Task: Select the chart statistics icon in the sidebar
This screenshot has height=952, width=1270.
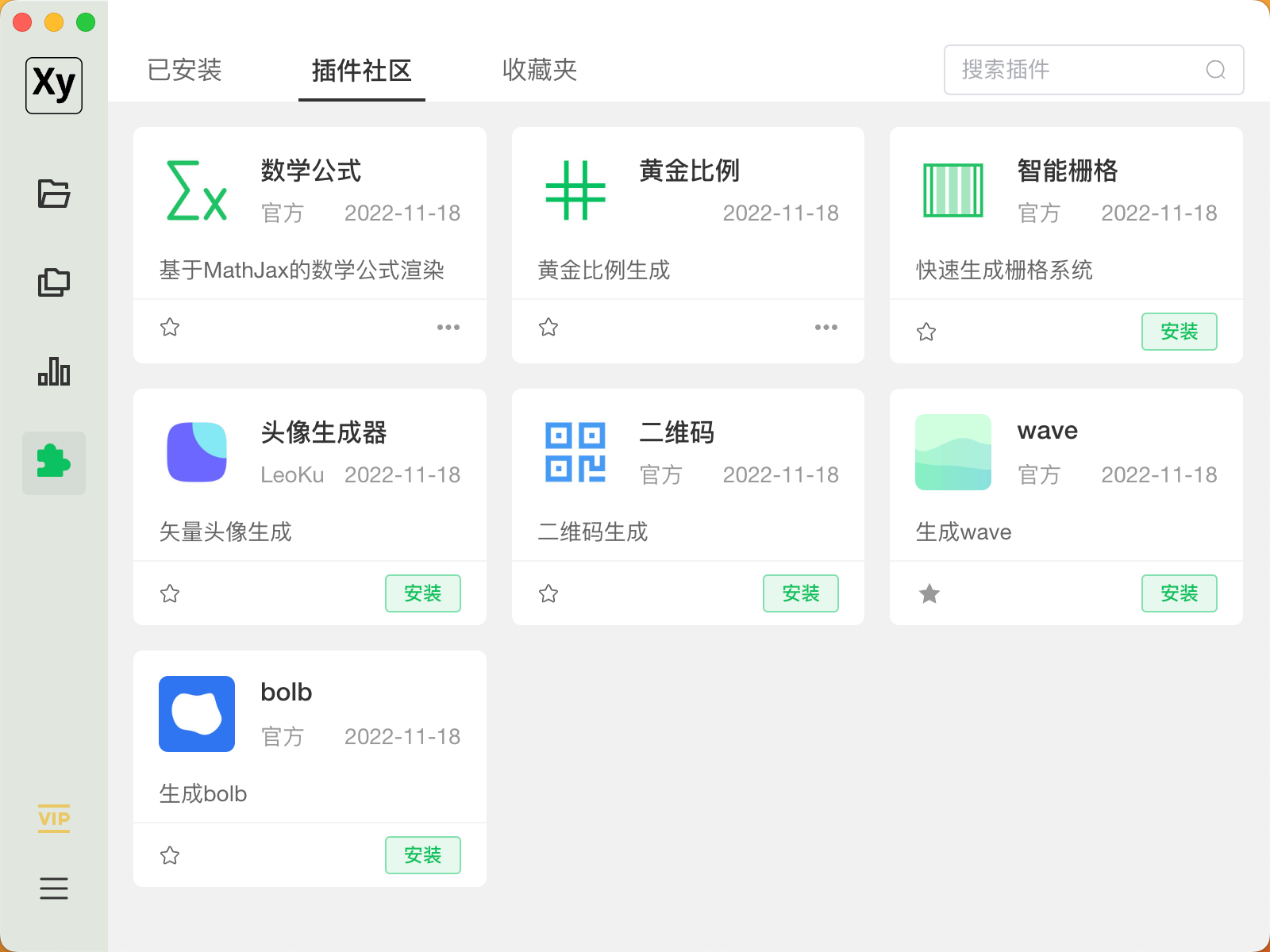Action: tap(53, 371)
